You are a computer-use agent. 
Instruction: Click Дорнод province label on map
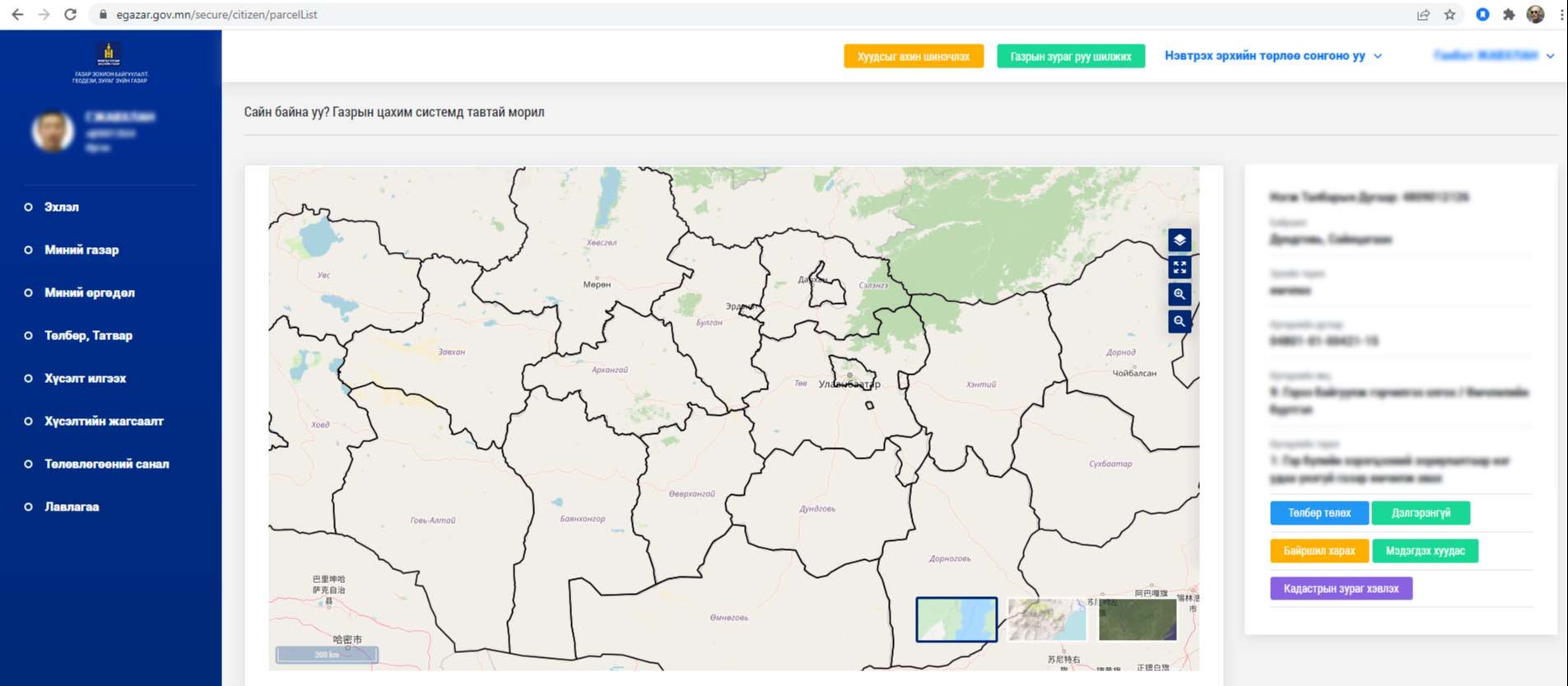coord(1121,352)
